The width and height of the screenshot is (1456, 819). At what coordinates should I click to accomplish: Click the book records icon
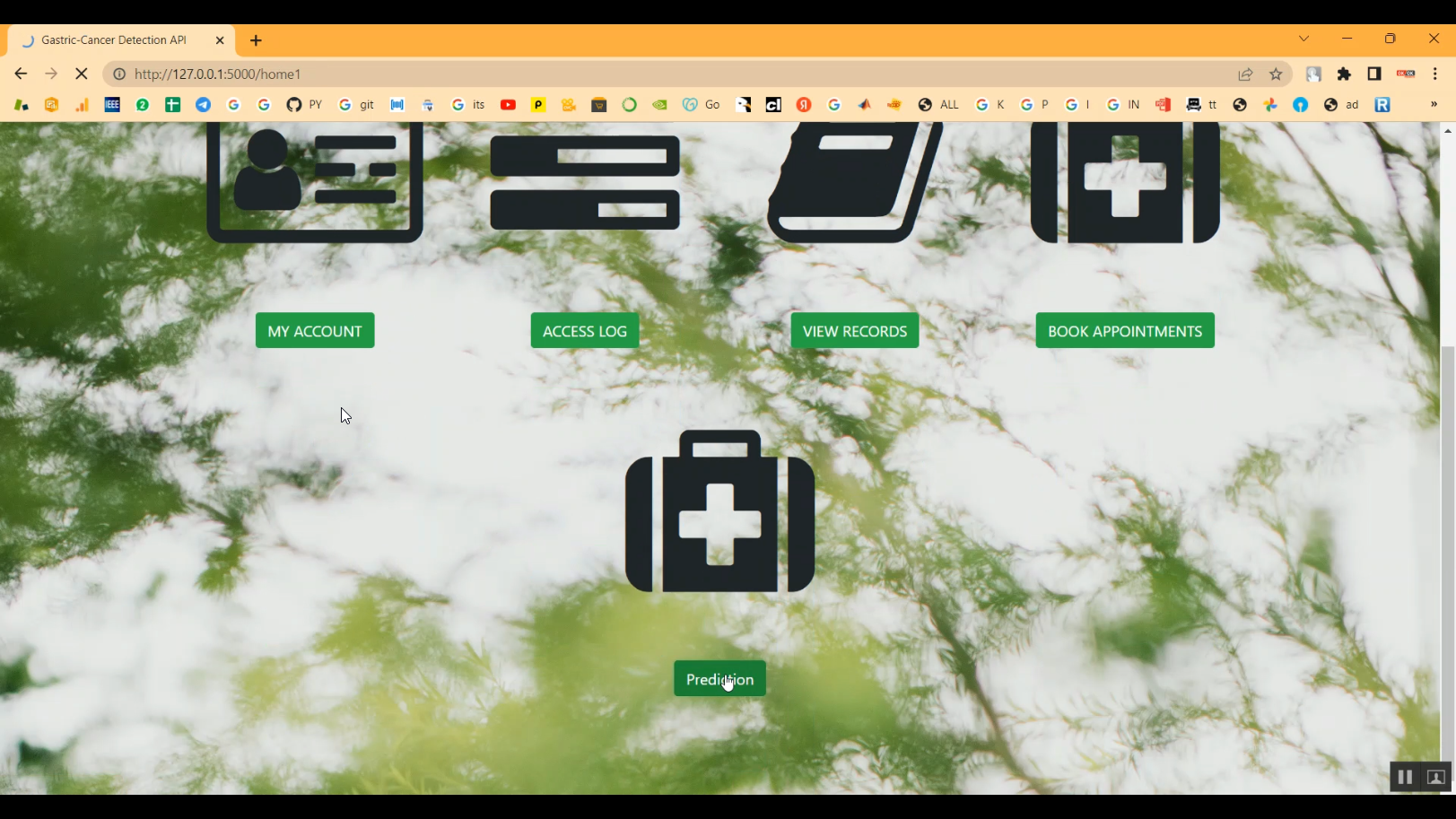pyautogui.click(x=855, y=183)
